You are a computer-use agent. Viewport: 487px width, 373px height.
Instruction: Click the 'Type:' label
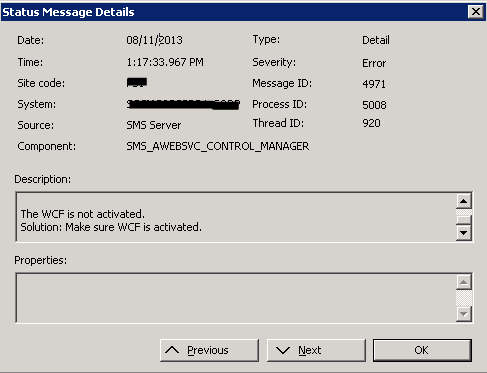coord(266,39)
